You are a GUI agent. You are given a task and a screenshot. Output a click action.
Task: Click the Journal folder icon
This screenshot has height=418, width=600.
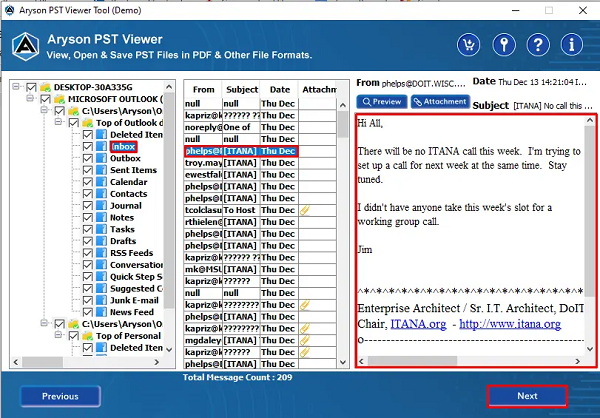tap(101, 206)
